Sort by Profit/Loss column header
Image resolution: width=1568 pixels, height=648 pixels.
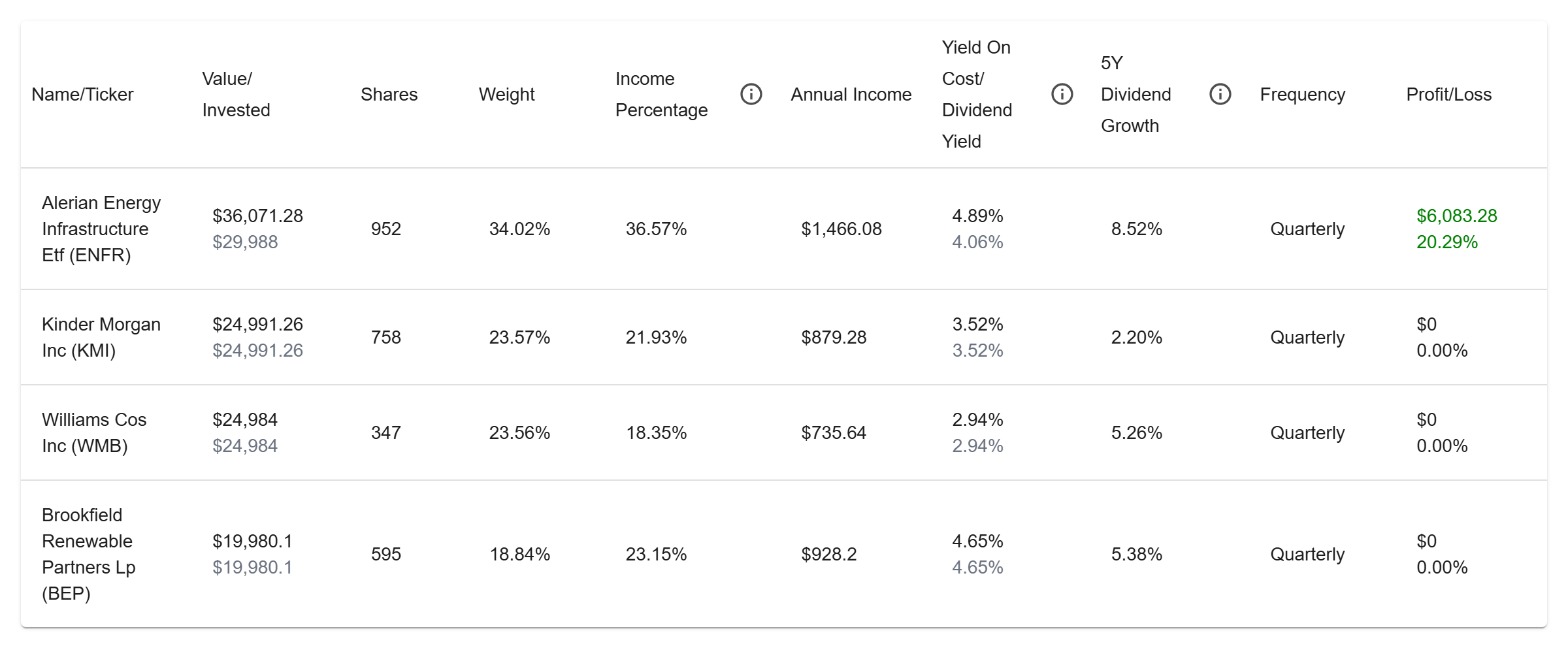coord(1448,95)
